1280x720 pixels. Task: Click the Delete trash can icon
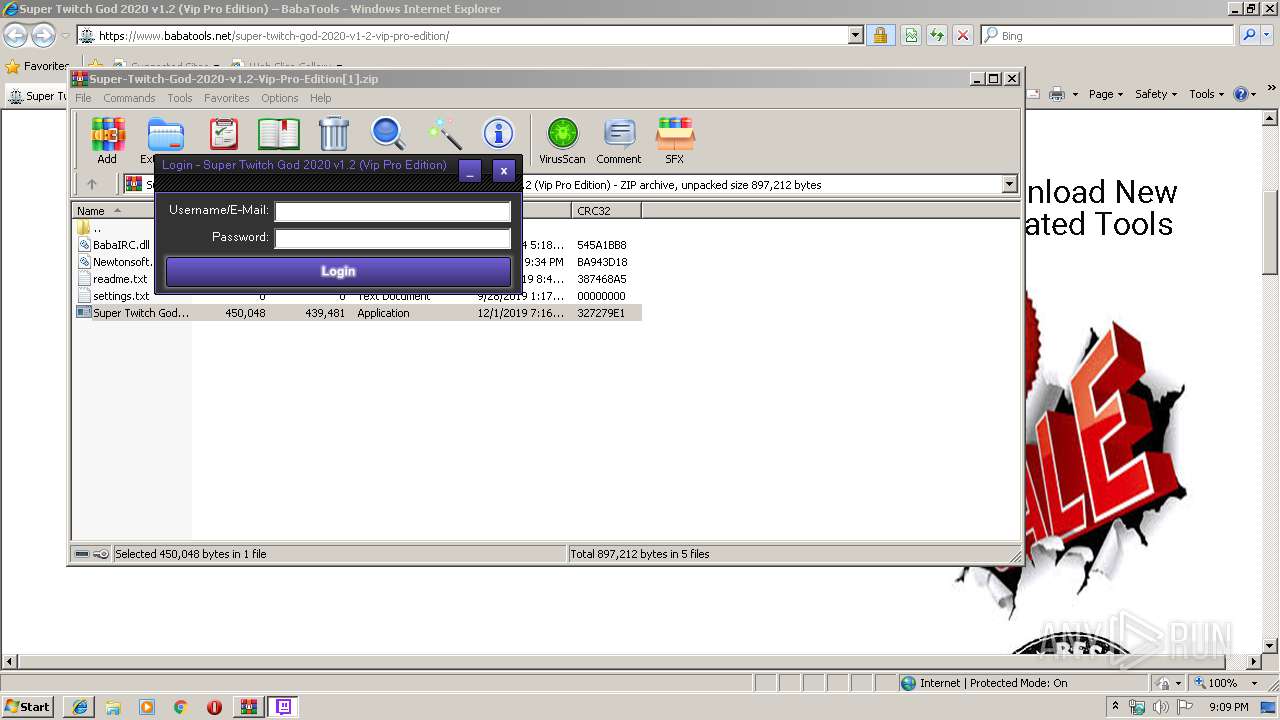333,134
